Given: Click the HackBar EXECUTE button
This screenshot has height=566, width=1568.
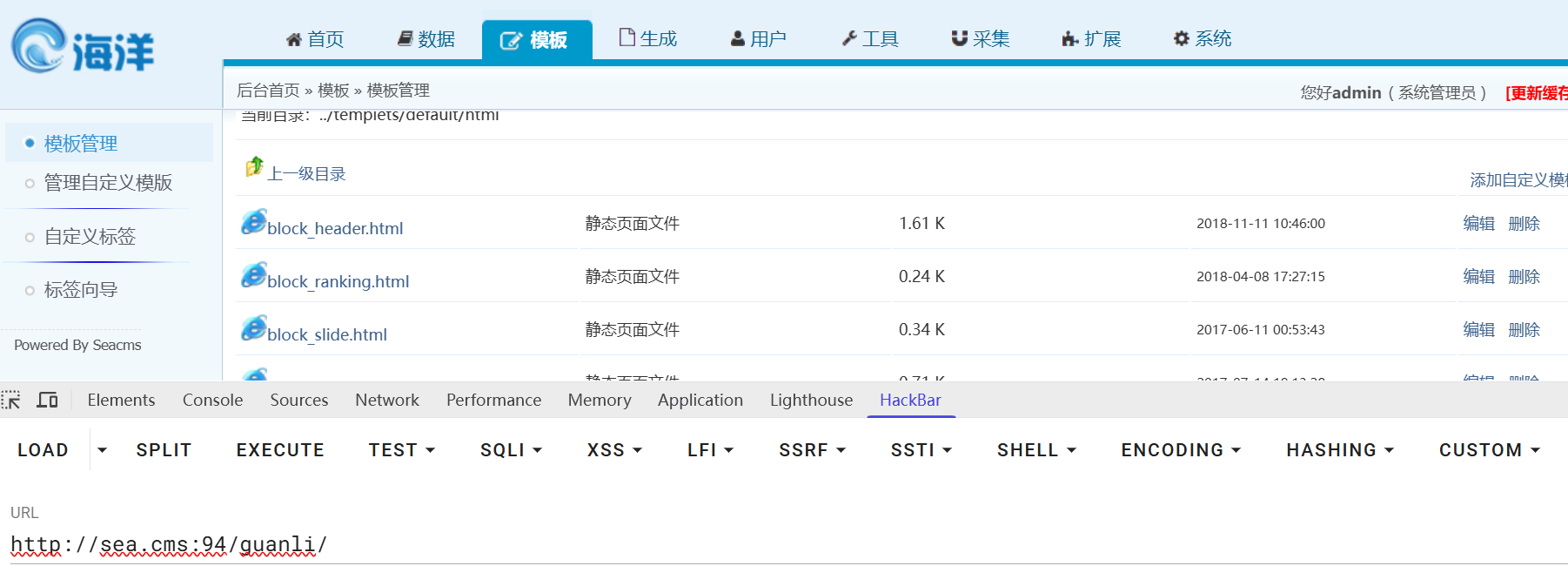Looking at the screenshot, I should tap(280, 450).
